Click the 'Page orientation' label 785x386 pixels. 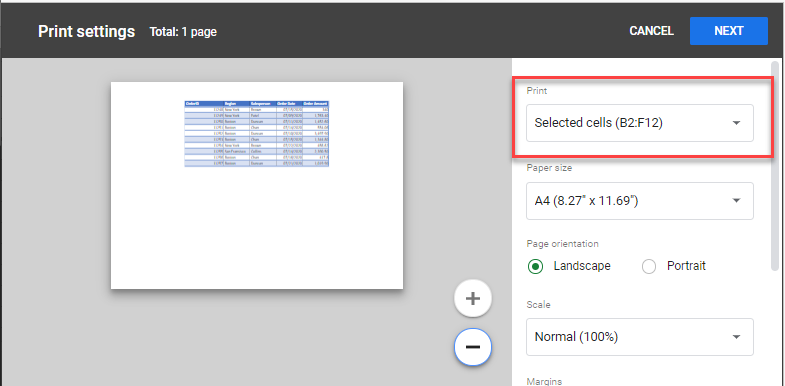[562, 244]
